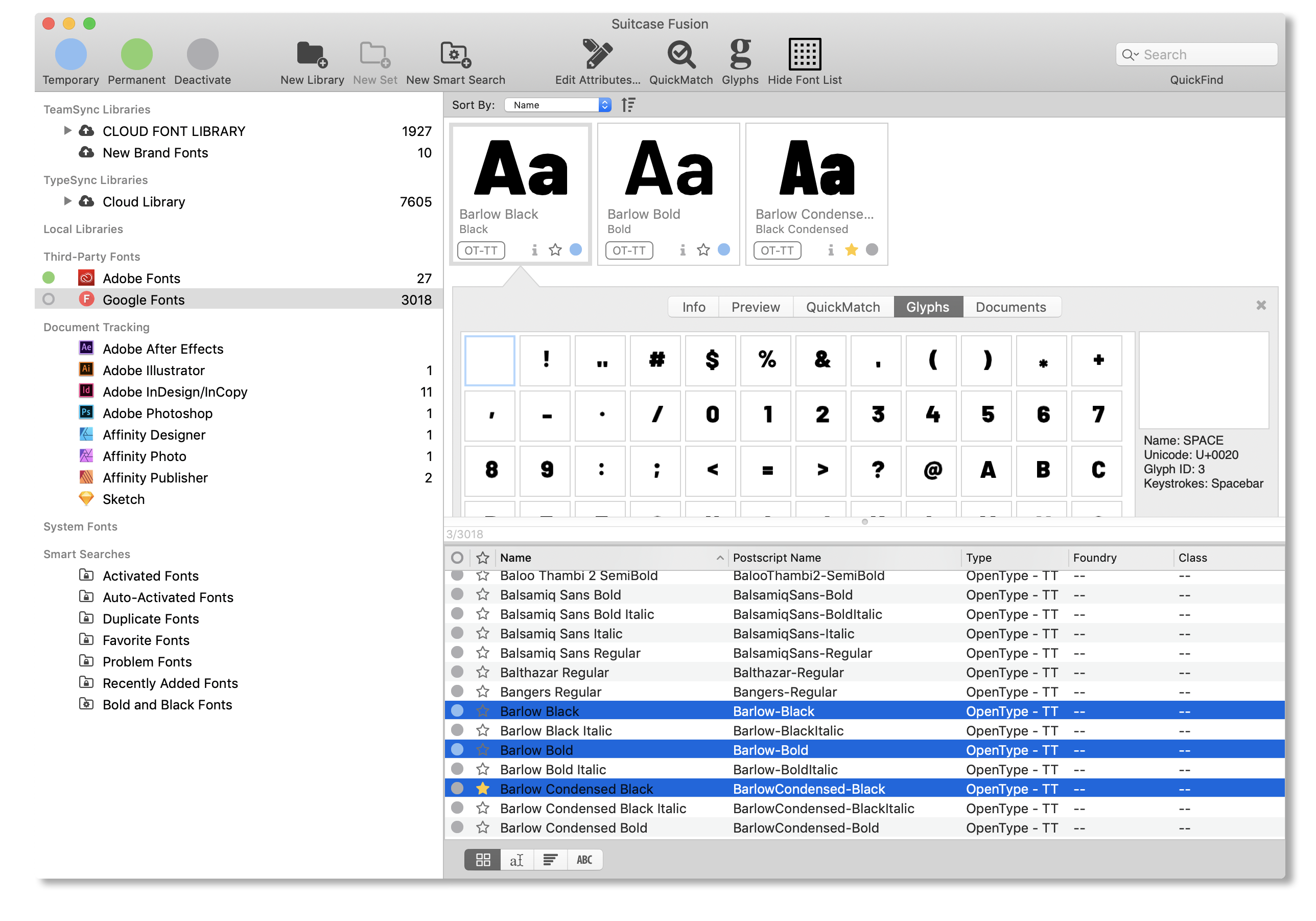Open New Smart Search from toolbar
The width and height of the screenshot is (1316, 921).
pyautogui.click(x=455, y=55)
